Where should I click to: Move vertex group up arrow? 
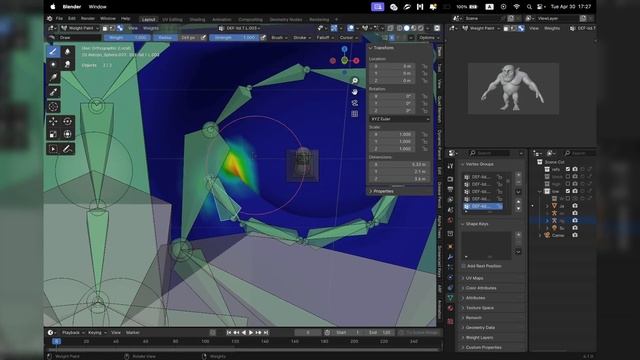[518, 202]
